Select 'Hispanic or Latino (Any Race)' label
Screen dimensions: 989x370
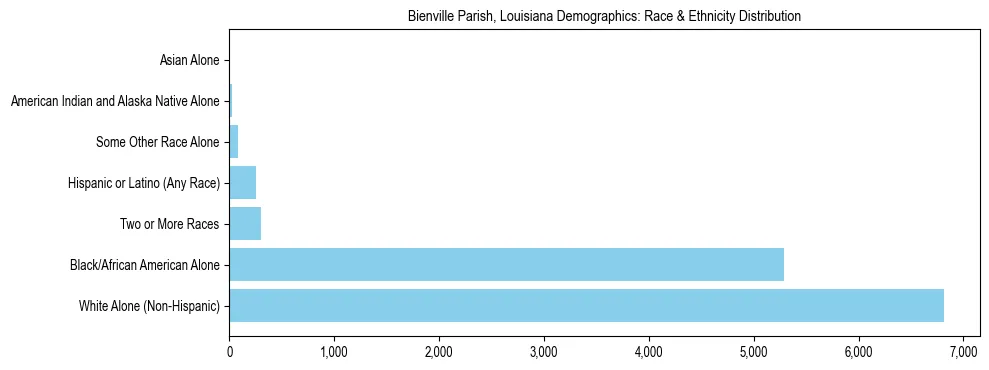pos(144,183)
